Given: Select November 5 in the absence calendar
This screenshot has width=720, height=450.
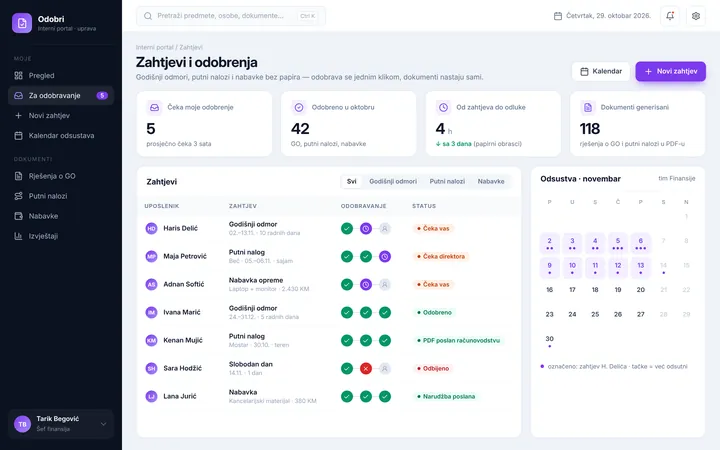Looking at the screenshot, I should [618, 243].
